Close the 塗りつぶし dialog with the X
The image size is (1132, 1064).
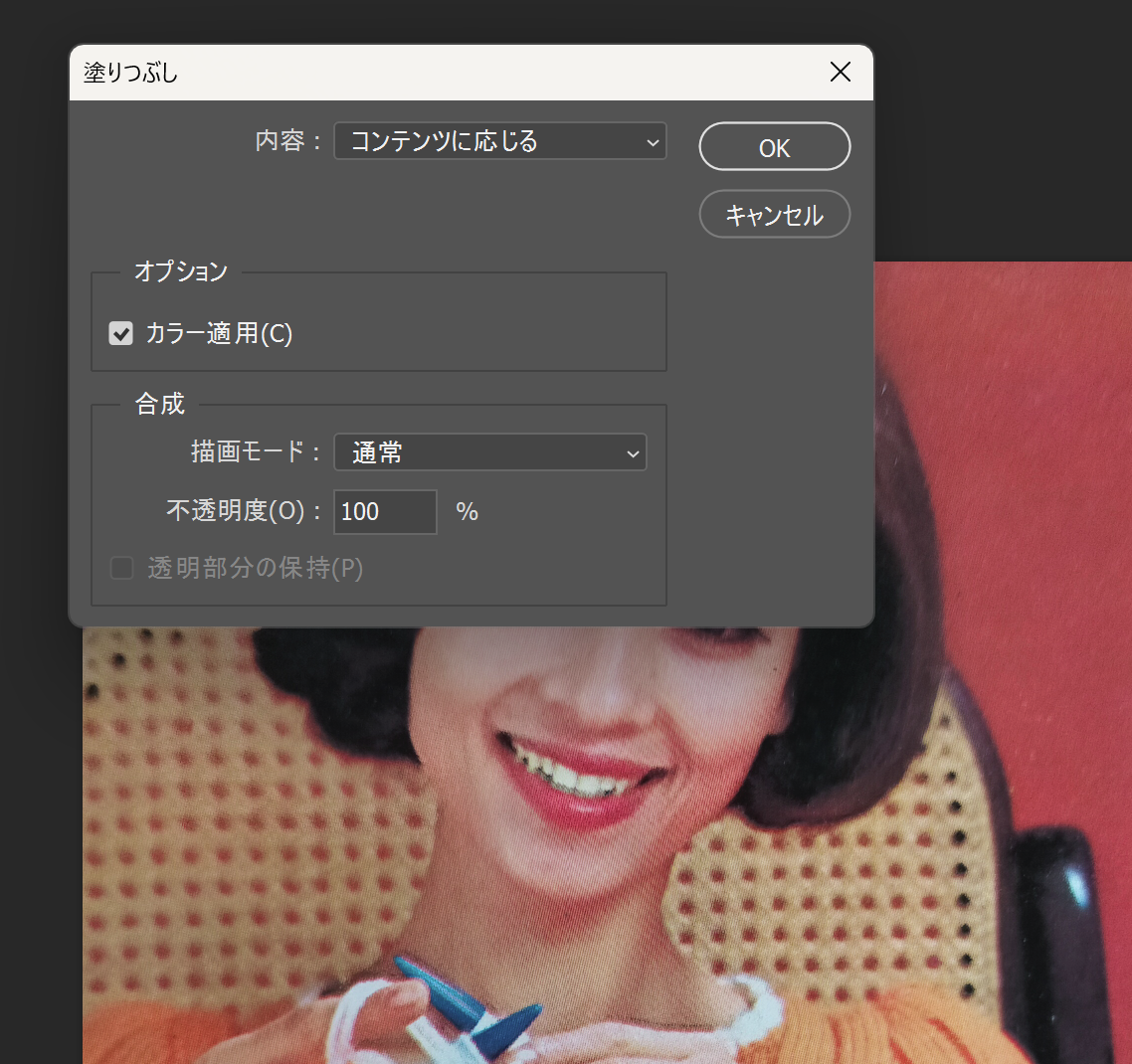(840, 72)
